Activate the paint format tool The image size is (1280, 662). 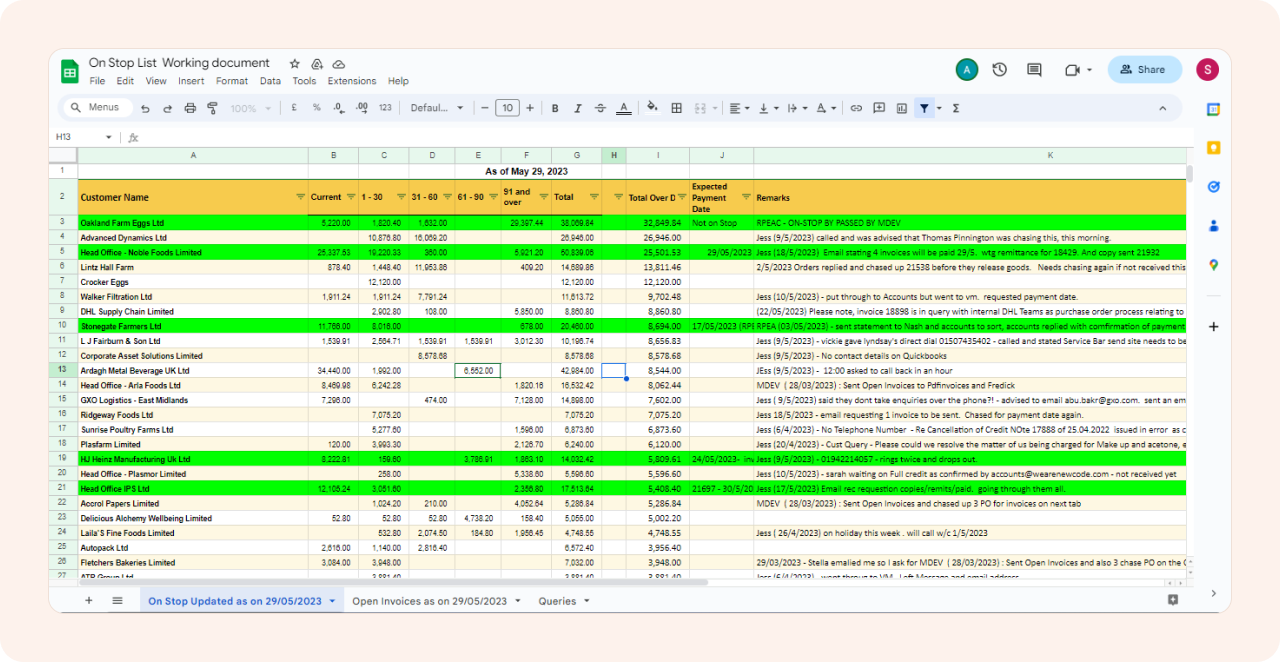pos(212,108)
